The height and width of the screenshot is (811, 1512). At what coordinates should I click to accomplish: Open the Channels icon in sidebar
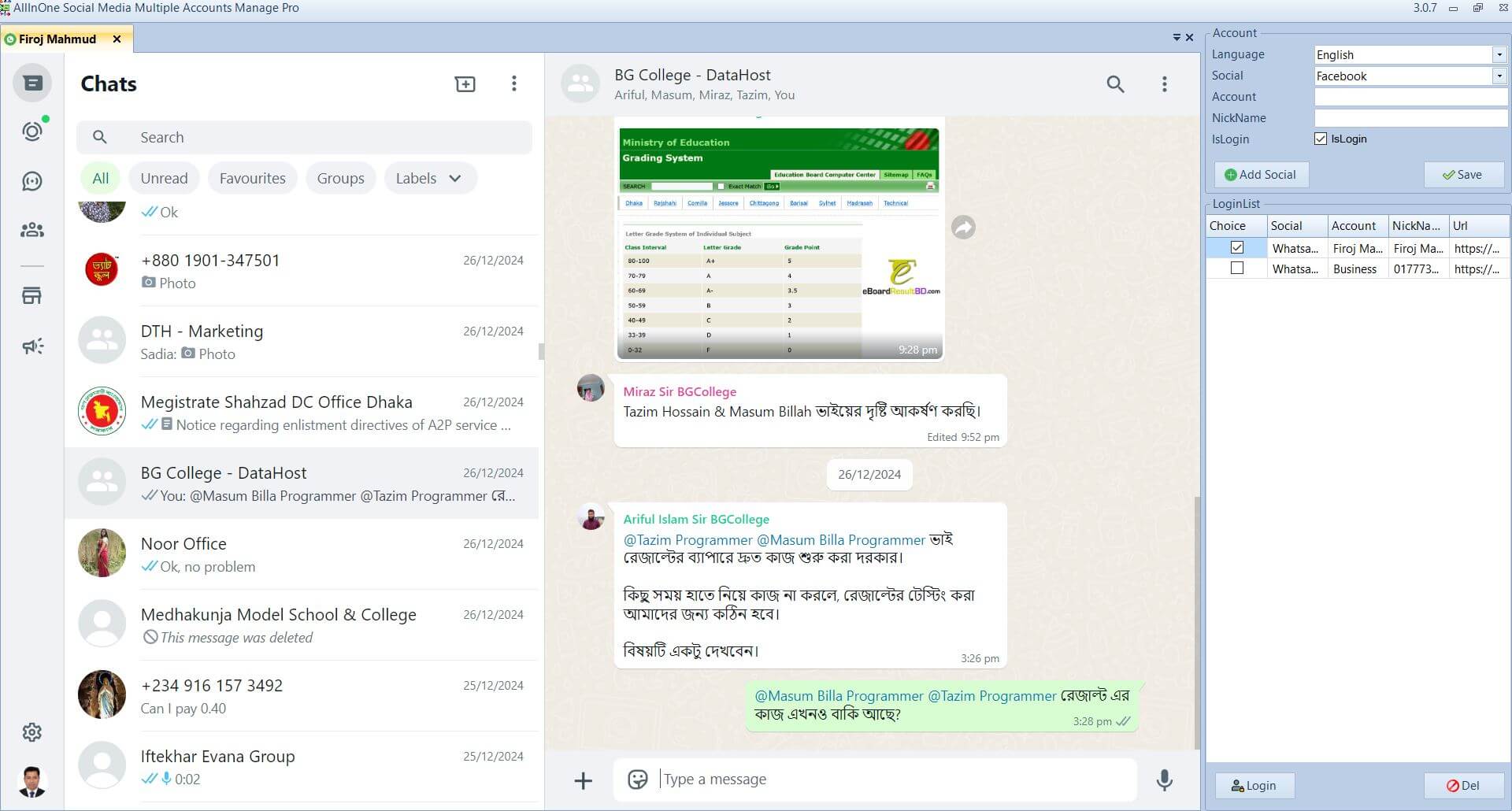pos(32,181)
